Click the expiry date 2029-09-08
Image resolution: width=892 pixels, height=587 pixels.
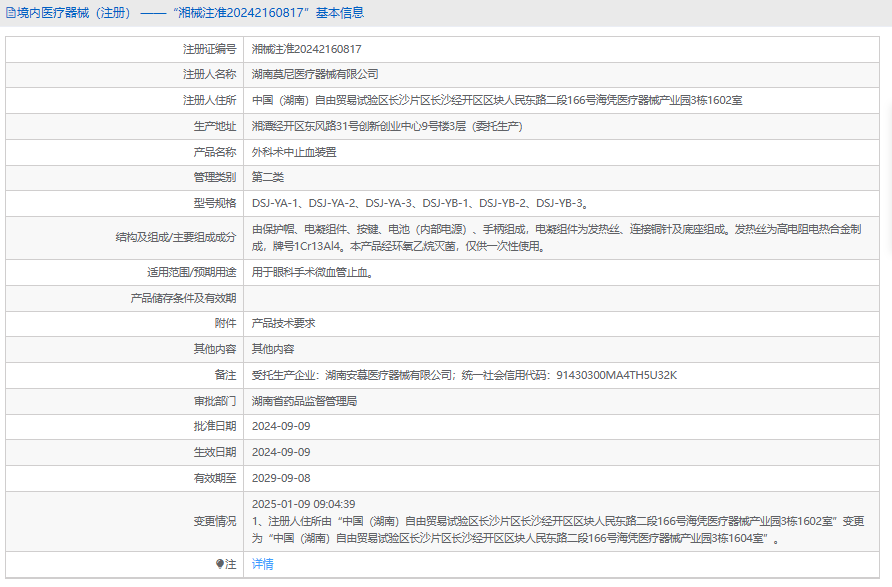click(x=281, y=478)
